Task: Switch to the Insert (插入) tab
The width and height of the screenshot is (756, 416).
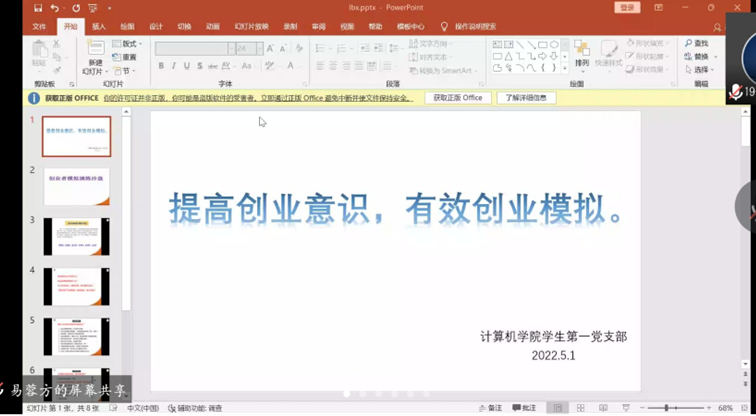Action: 98,27
